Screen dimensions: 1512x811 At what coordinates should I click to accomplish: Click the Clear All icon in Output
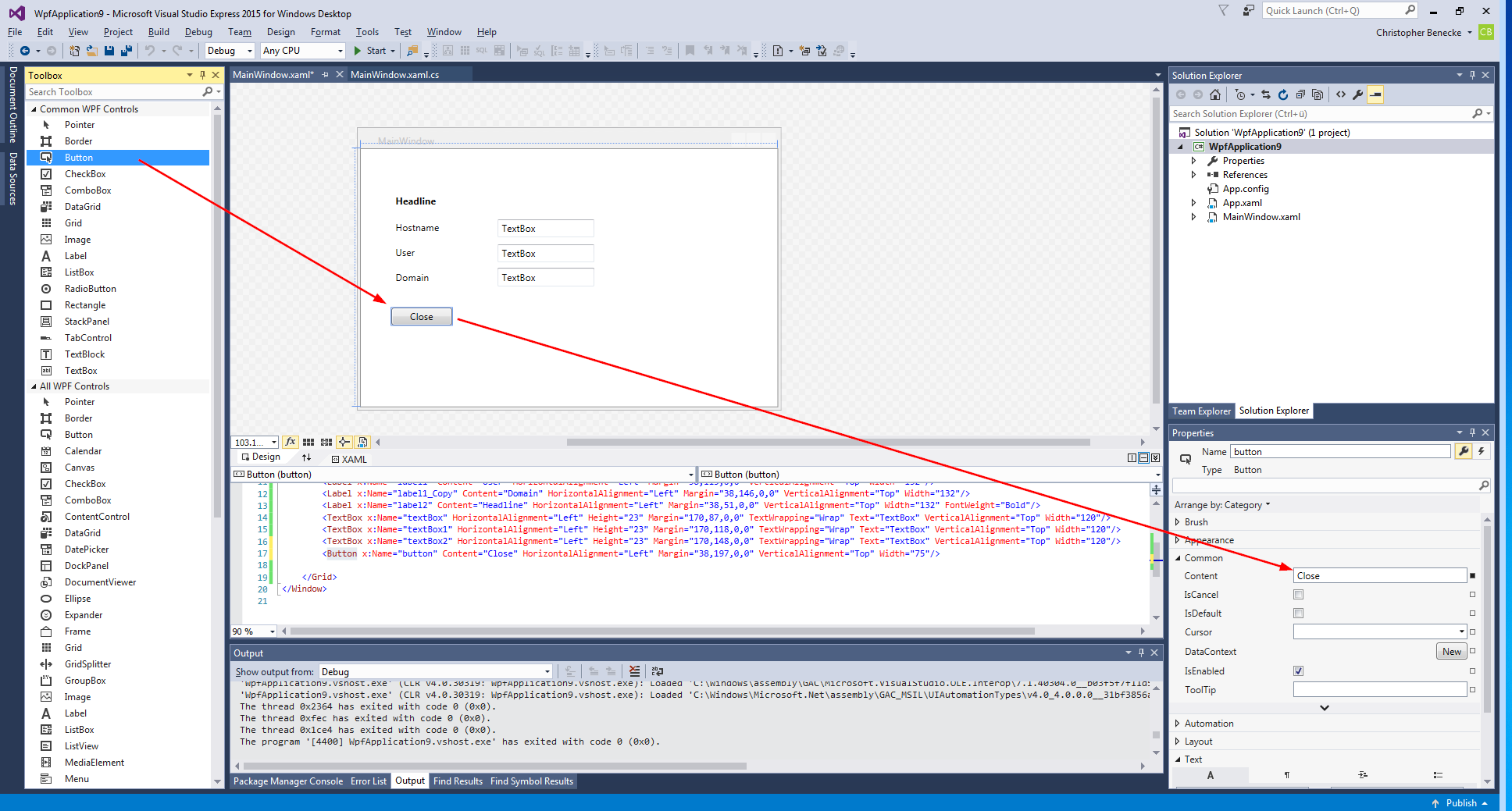(x=634, y=671)
